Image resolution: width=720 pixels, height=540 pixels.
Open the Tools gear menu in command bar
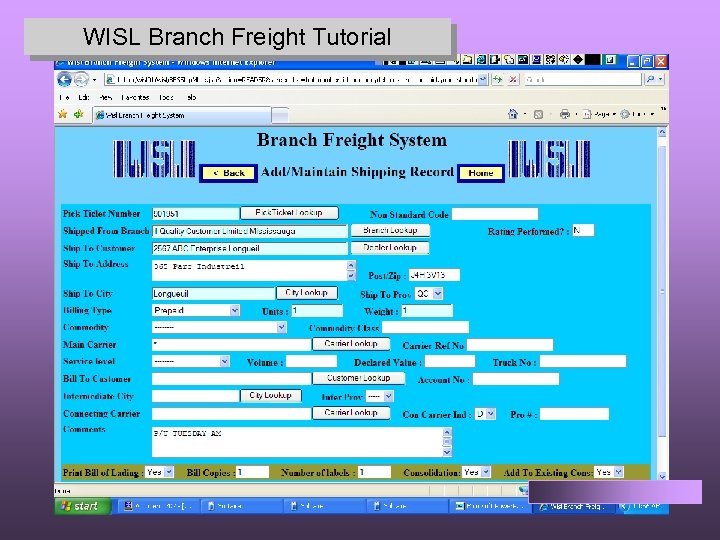click(636, 114)
